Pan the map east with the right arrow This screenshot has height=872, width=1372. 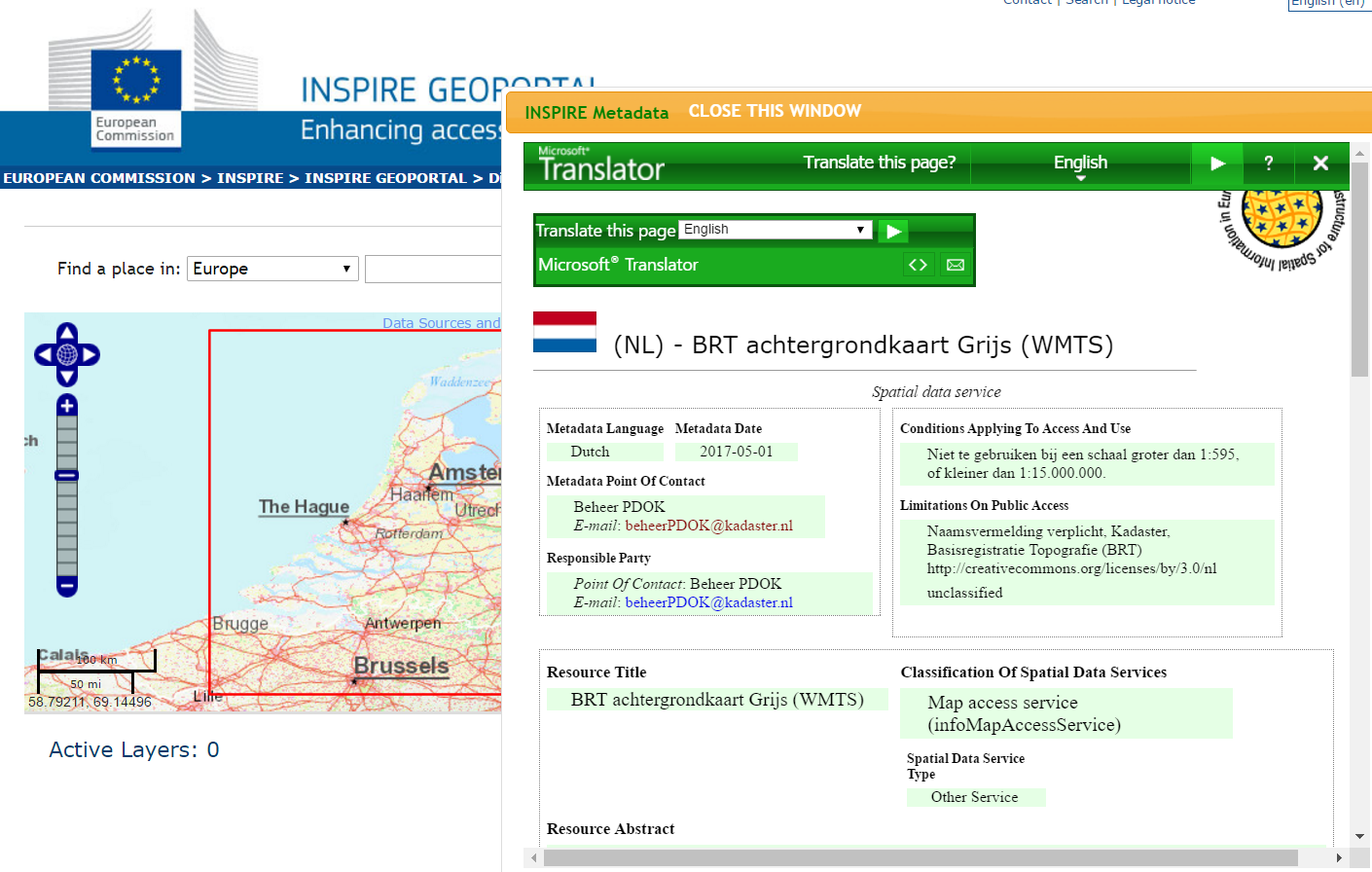point(90,355)
